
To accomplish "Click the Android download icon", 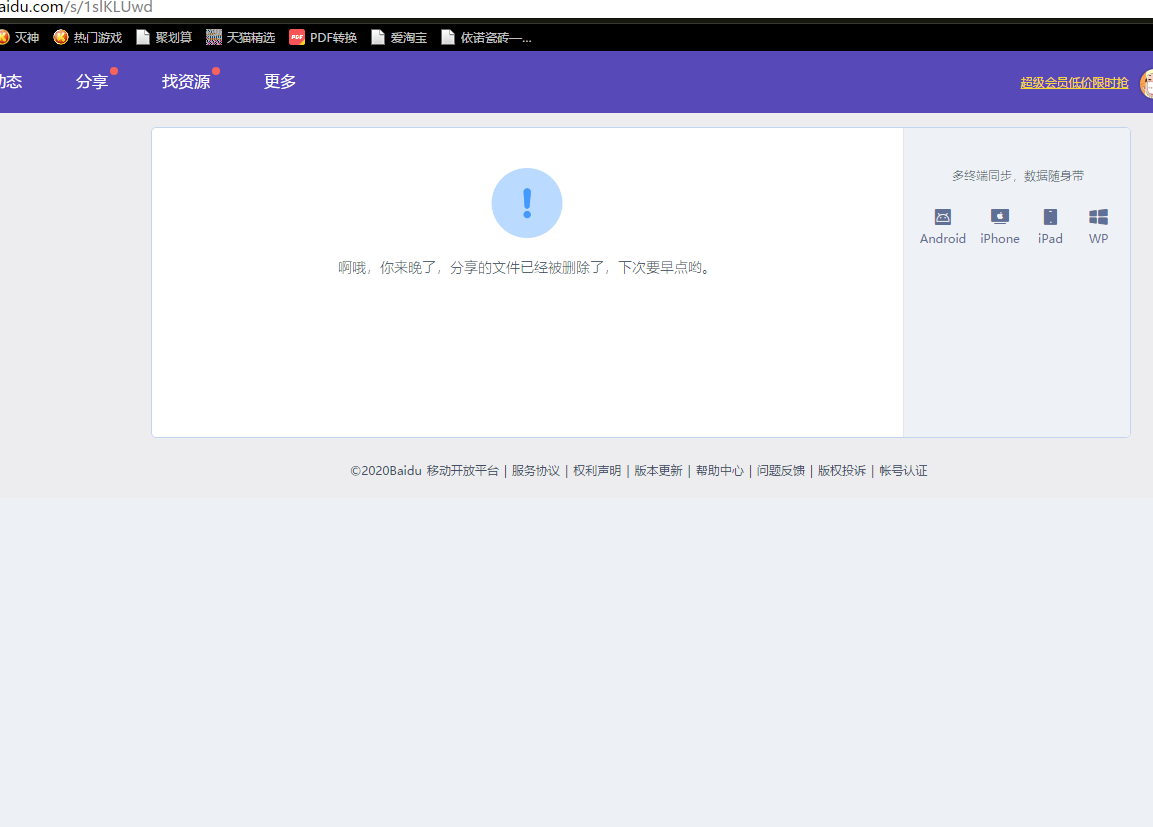I will point(942,217).
